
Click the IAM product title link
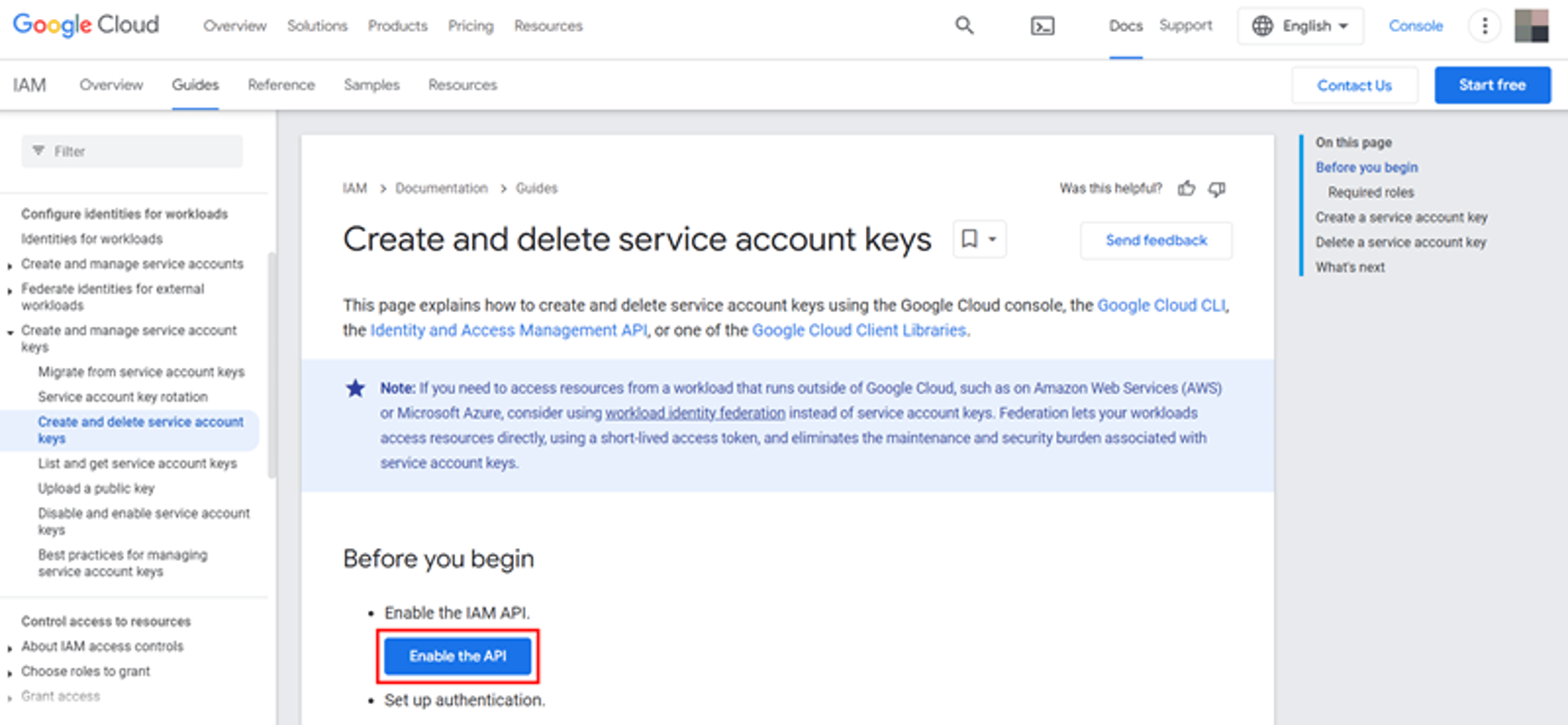(x=29, y=85)
